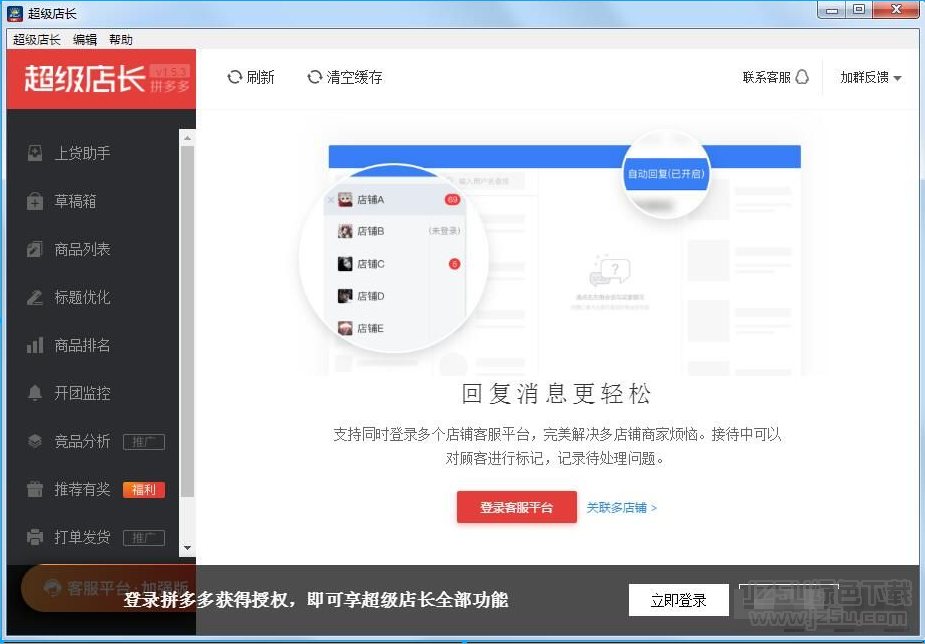
Task: Click the 客服平台-加强版 orange button
Action: pyautogui.click(x=108, y=587)
